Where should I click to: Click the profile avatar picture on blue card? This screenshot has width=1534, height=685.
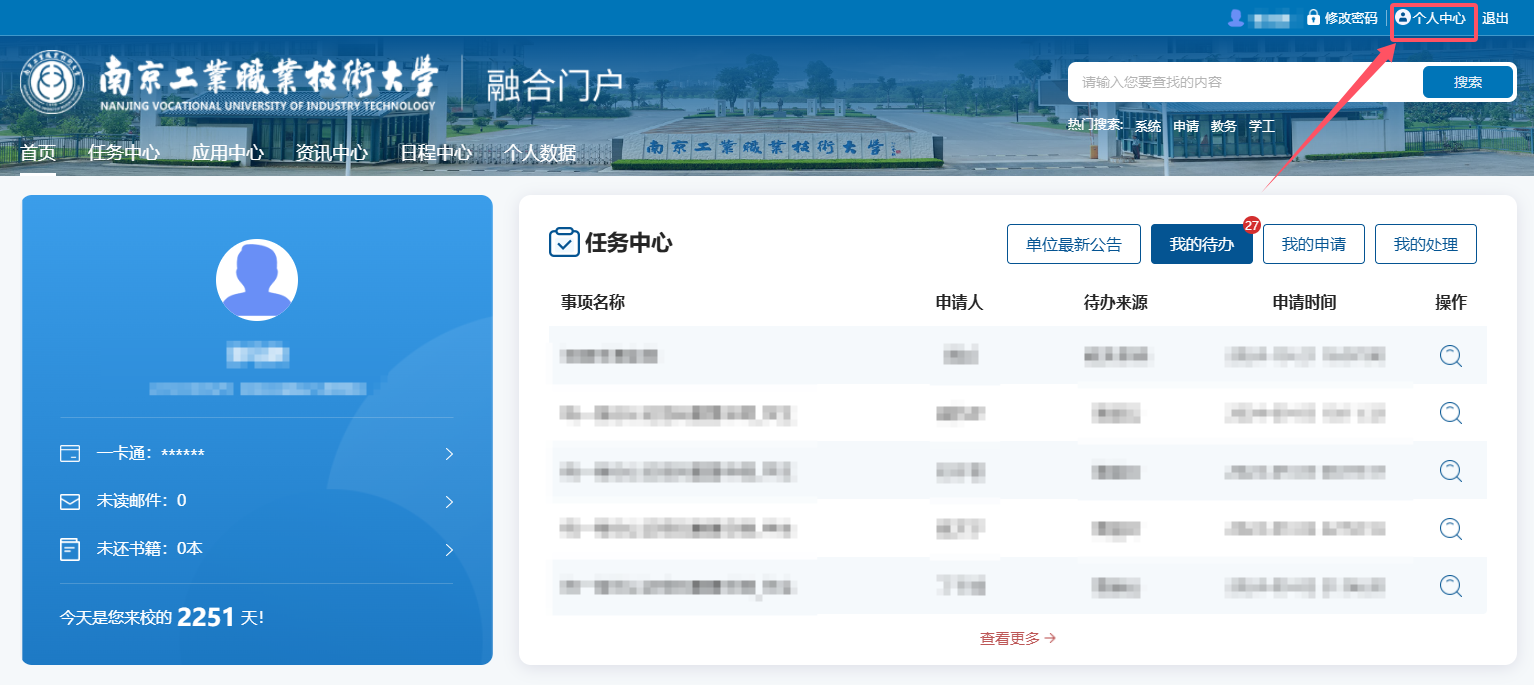[257, 280]
